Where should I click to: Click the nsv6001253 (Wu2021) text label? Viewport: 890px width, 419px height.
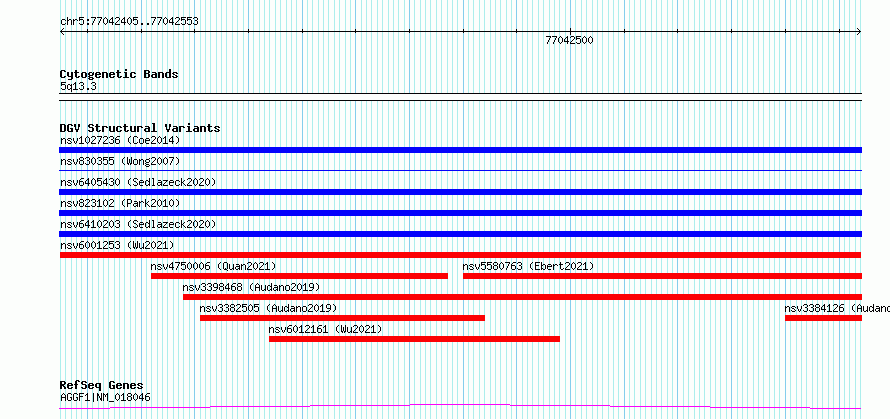117,245
